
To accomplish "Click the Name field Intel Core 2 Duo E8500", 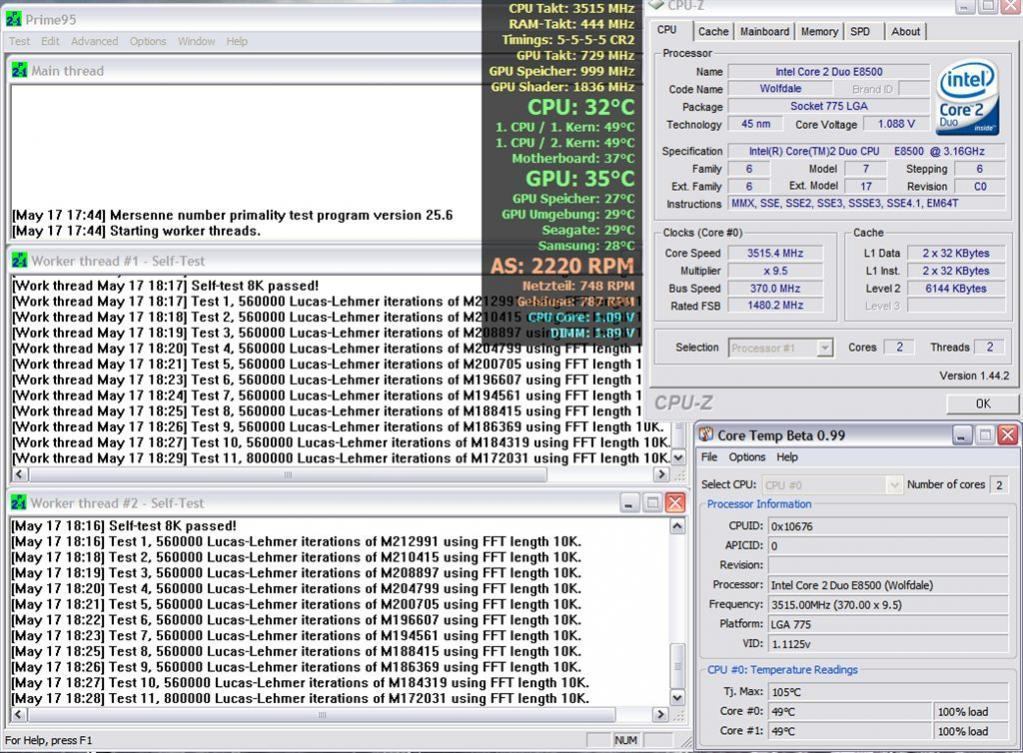I will [x=829, y=72].
